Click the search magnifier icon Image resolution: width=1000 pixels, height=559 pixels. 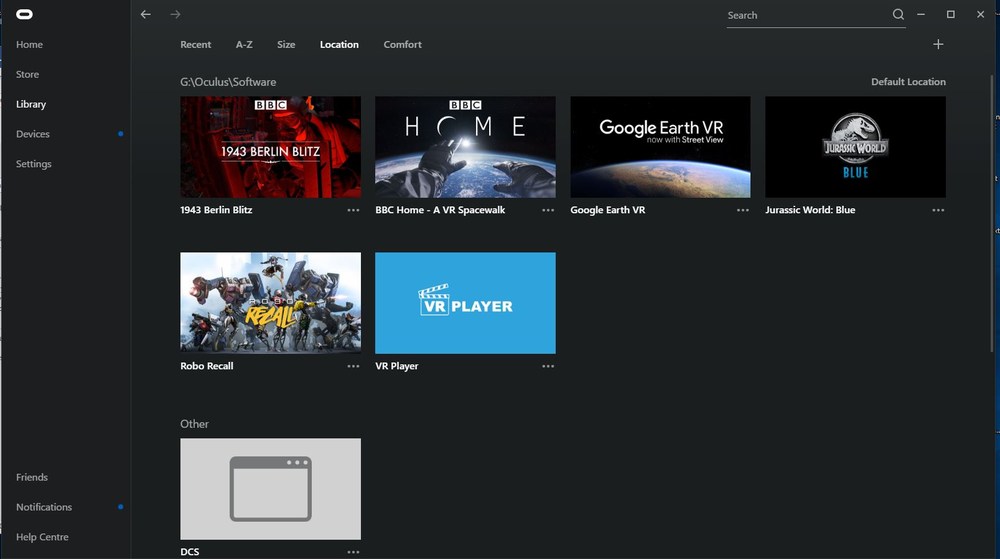898,14
